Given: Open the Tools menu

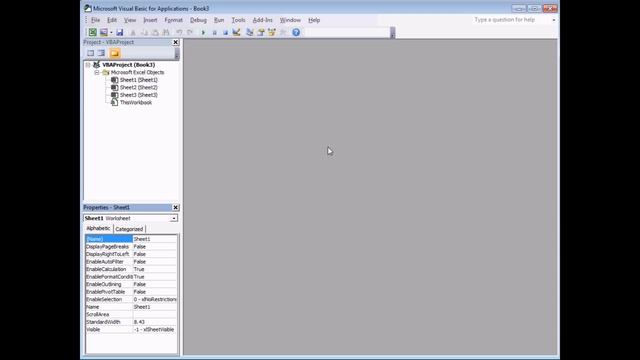Looking at the screenshot, I should 238,20.
